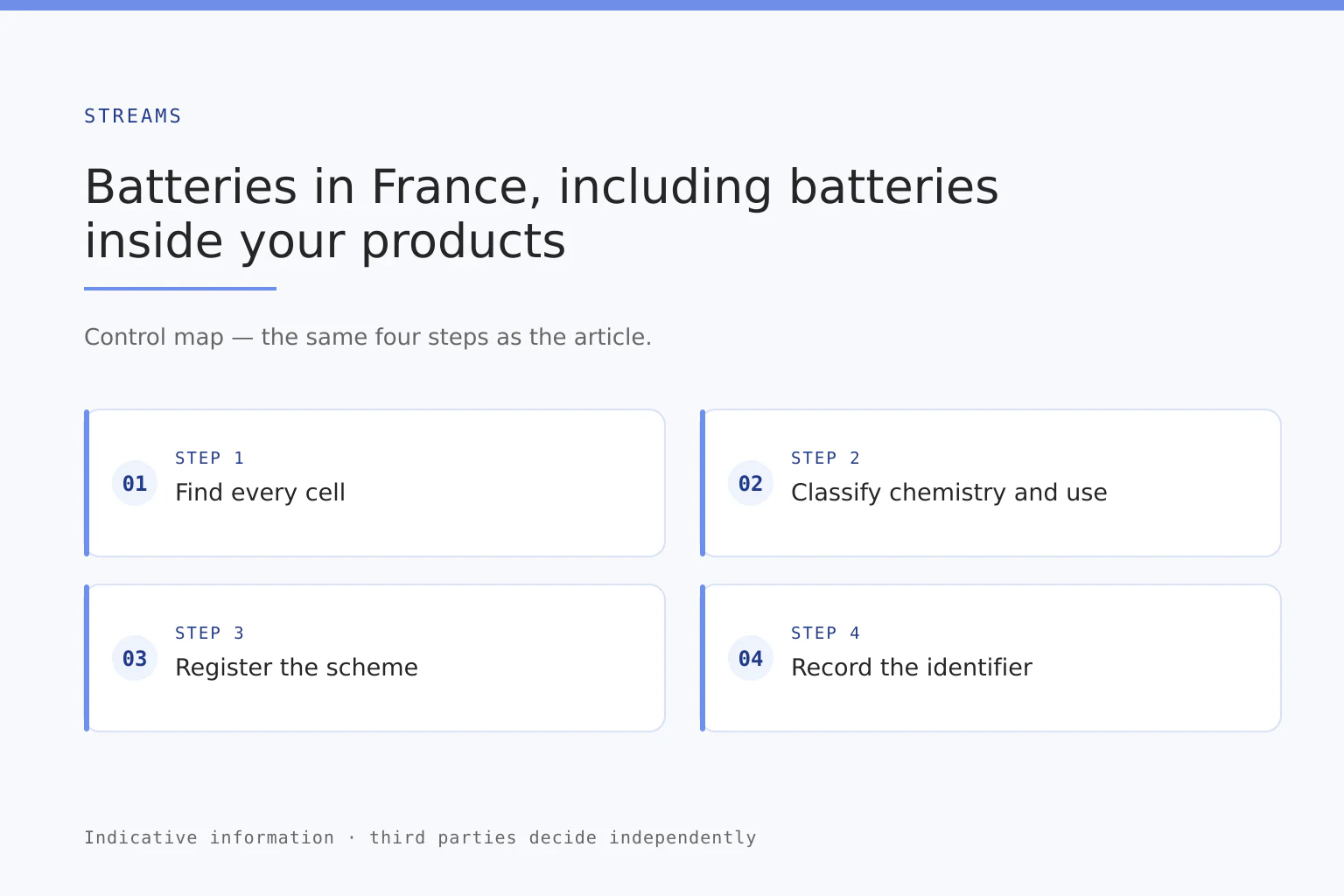Image resolution: width=1344 pixels, height=896 pixels.
Task: Click the 01 number badge
Action: coord(135,483)
